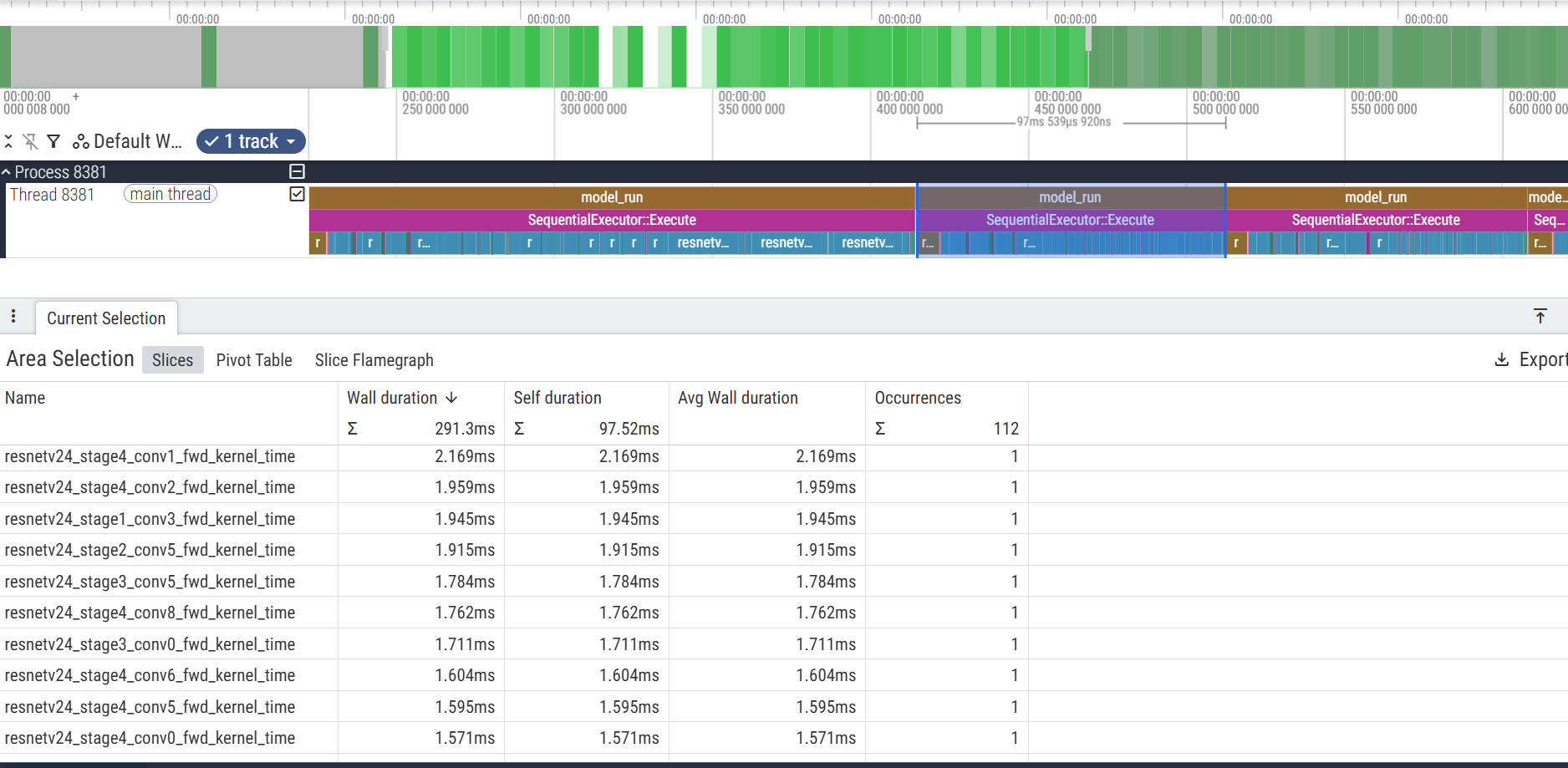Viewport: 1568px width, 768px height.
Task: Collapse the Process 8381 group chevron
Action: point(7,171)
